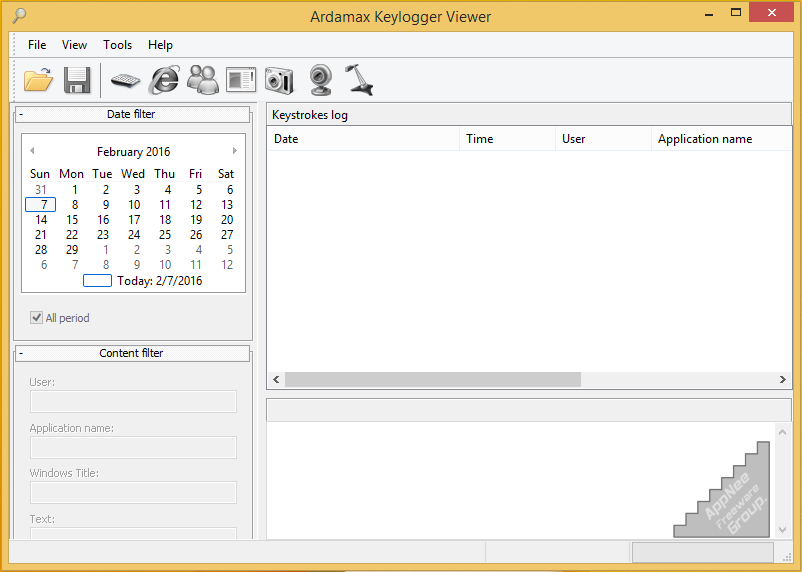Sort by Application name column header
Viewport: 802px width, 572px height.
coord(721,139)
